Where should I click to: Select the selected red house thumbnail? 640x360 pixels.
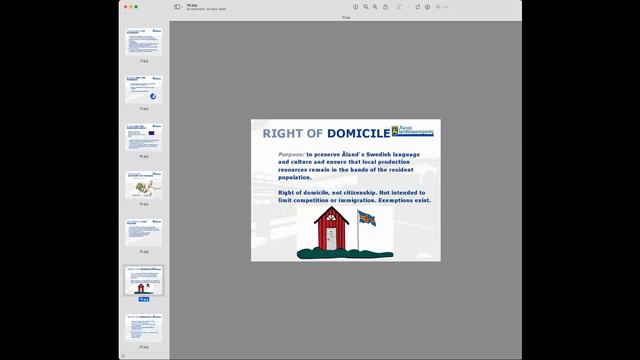(144, 280)
